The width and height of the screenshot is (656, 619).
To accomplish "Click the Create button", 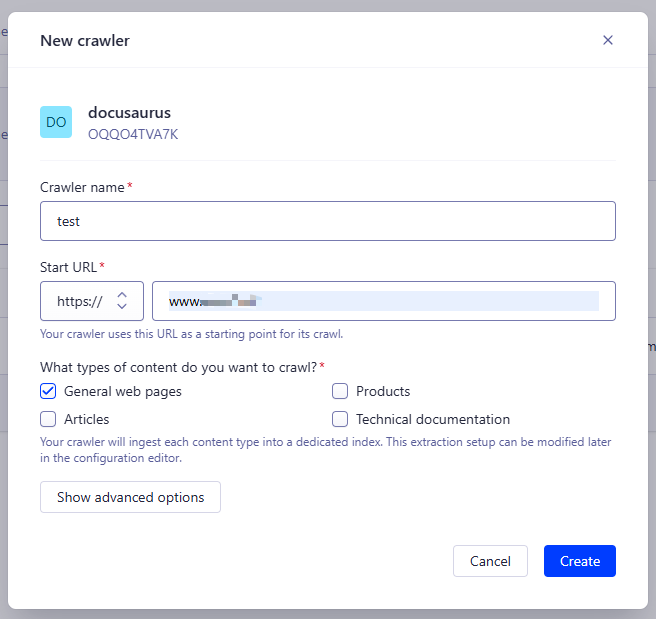I will [579, 561].
